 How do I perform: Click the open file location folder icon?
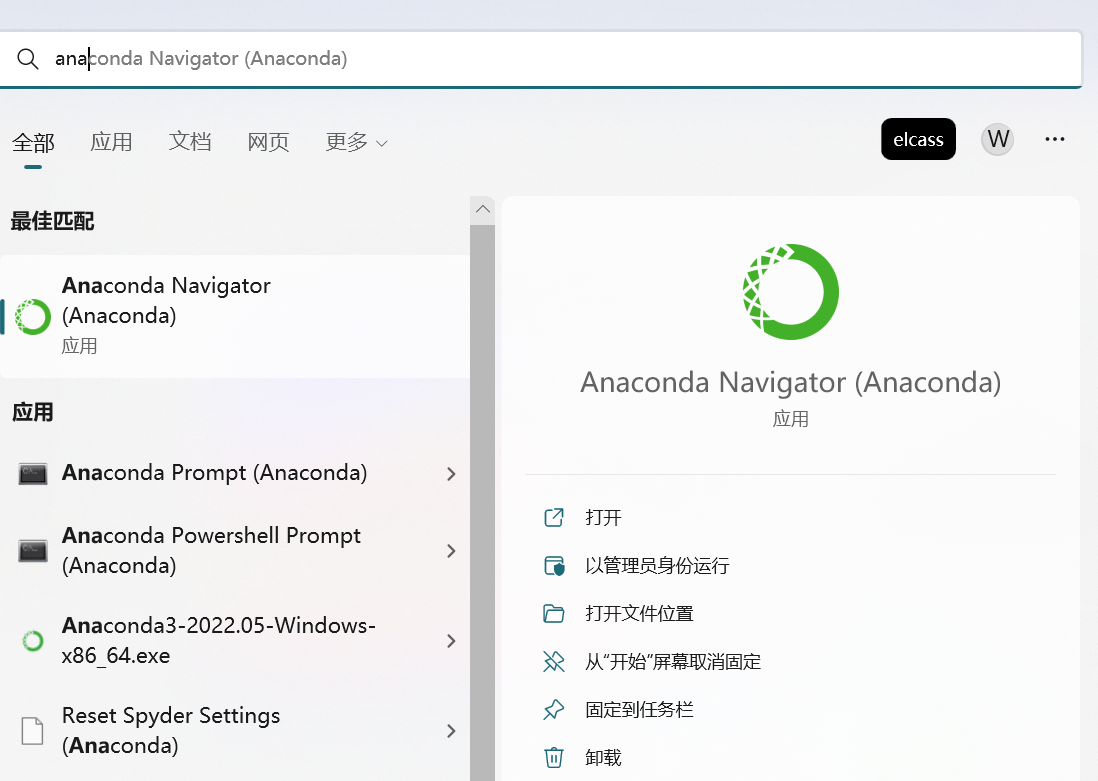[553, 614]
